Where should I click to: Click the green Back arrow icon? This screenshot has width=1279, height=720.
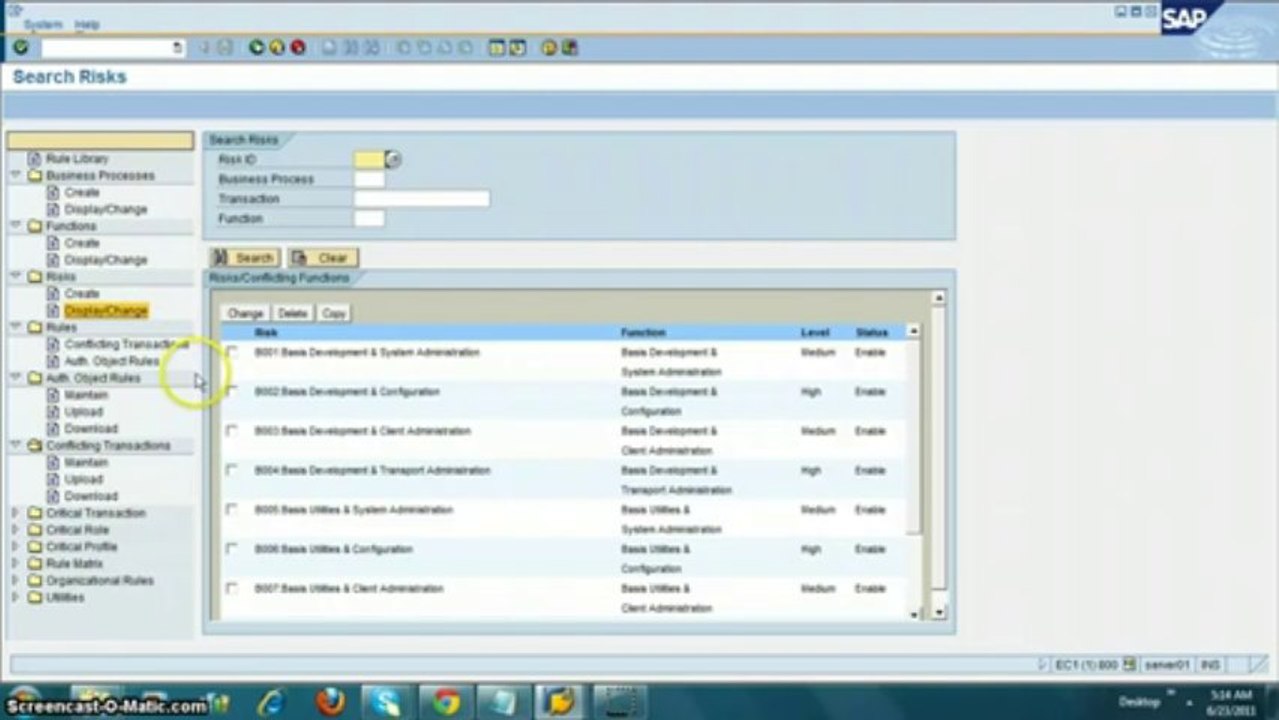[x=257, y=47]
